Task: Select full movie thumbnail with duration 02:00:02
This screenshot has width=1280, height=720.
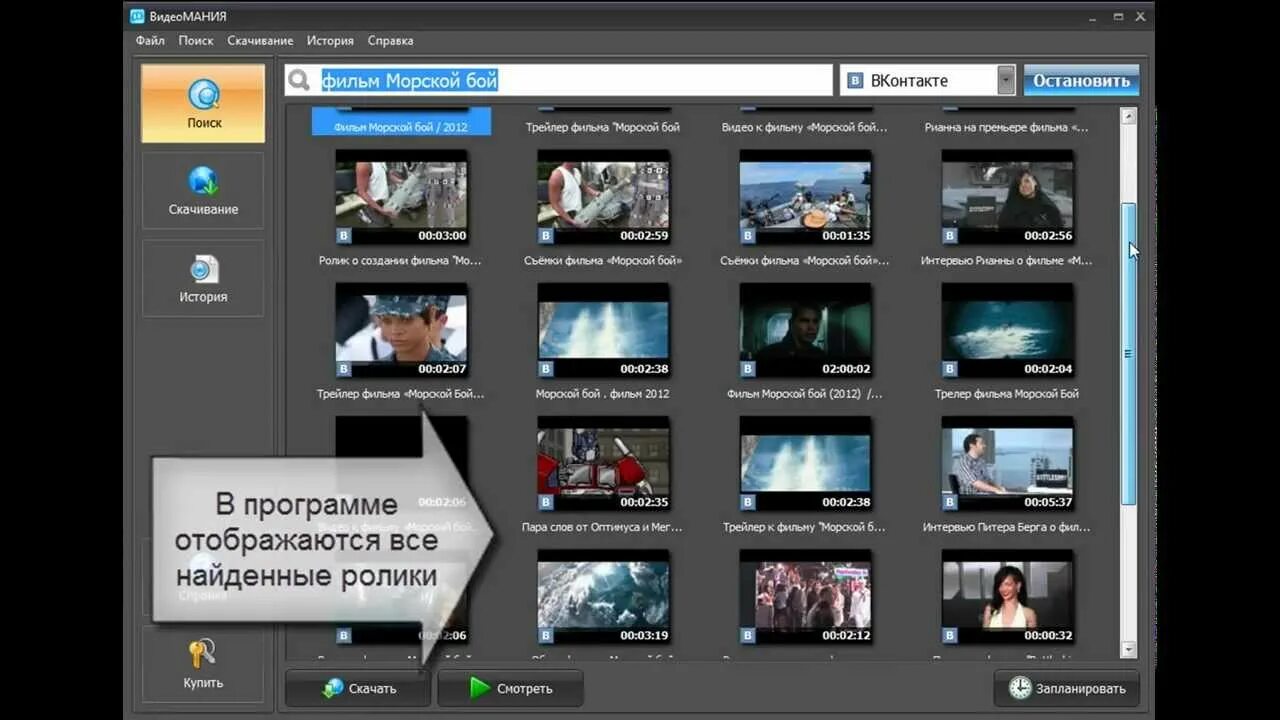Action: coord(805,331)
